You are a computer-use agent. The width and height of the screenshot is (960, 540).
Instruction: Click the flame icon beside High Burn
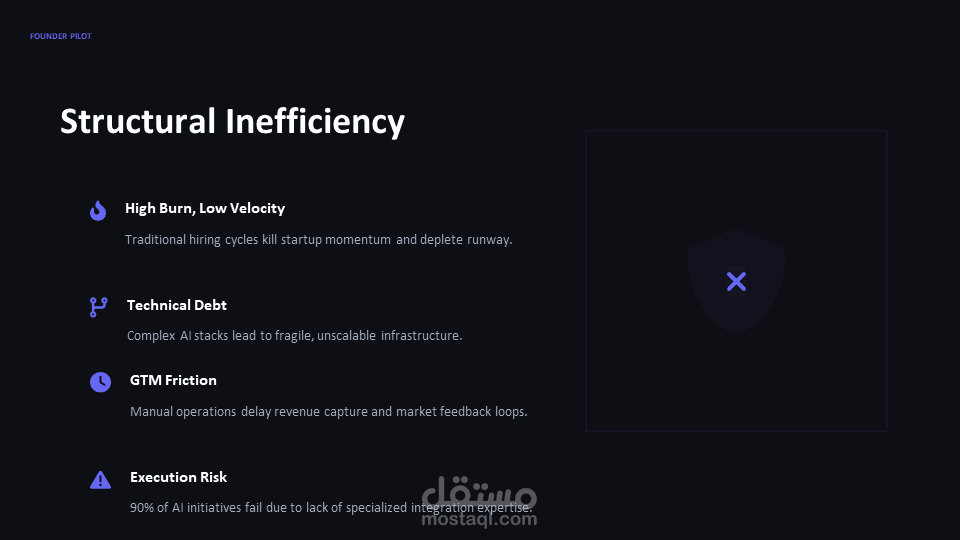[x=98, y=210]
